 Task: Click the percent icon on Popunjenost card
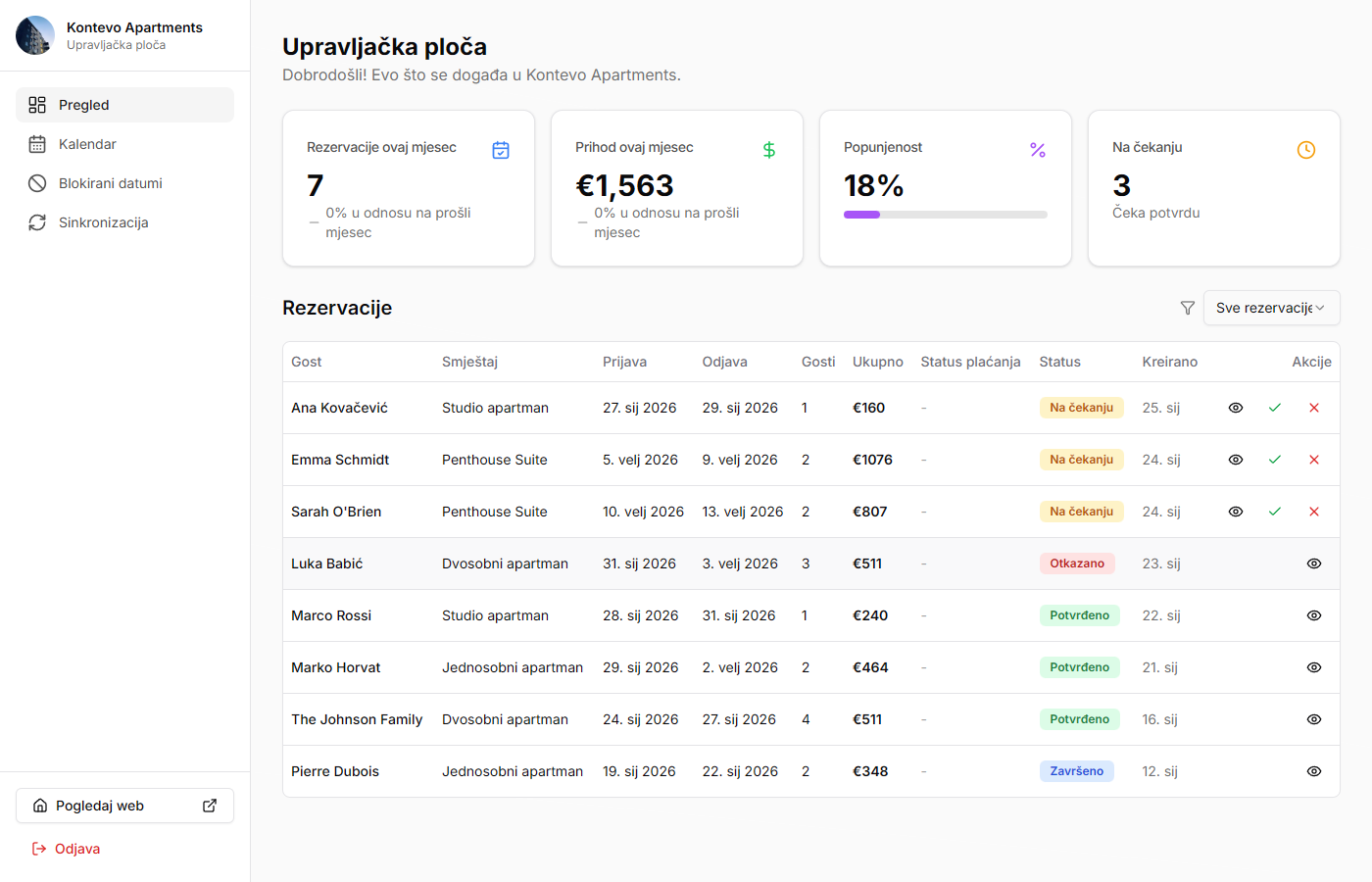pos(1038,150)
